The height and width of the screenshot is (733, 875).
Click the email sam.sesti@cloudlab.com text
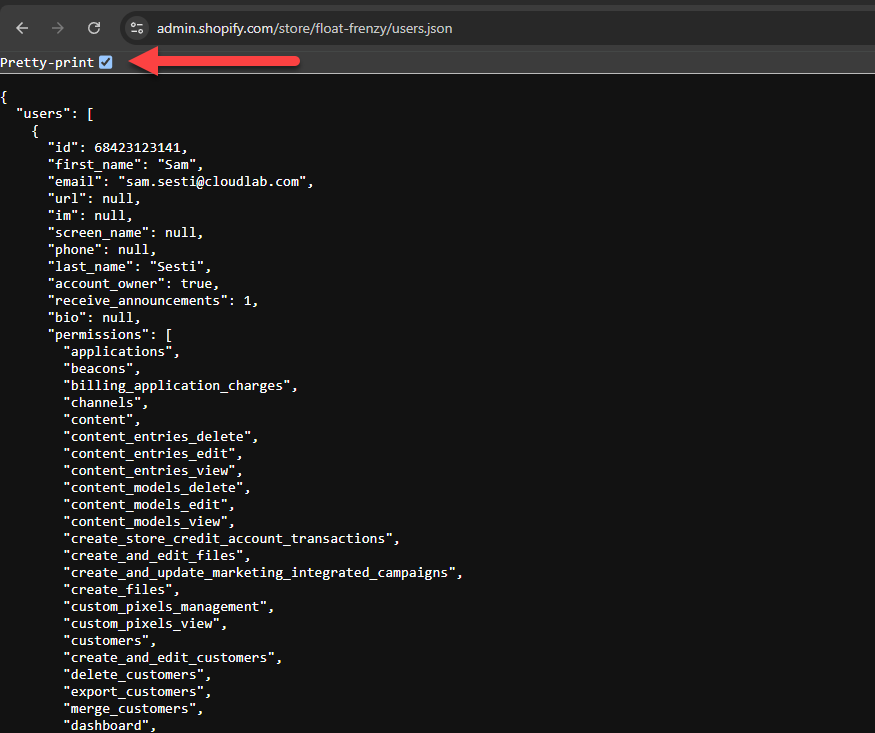point(215,182)
